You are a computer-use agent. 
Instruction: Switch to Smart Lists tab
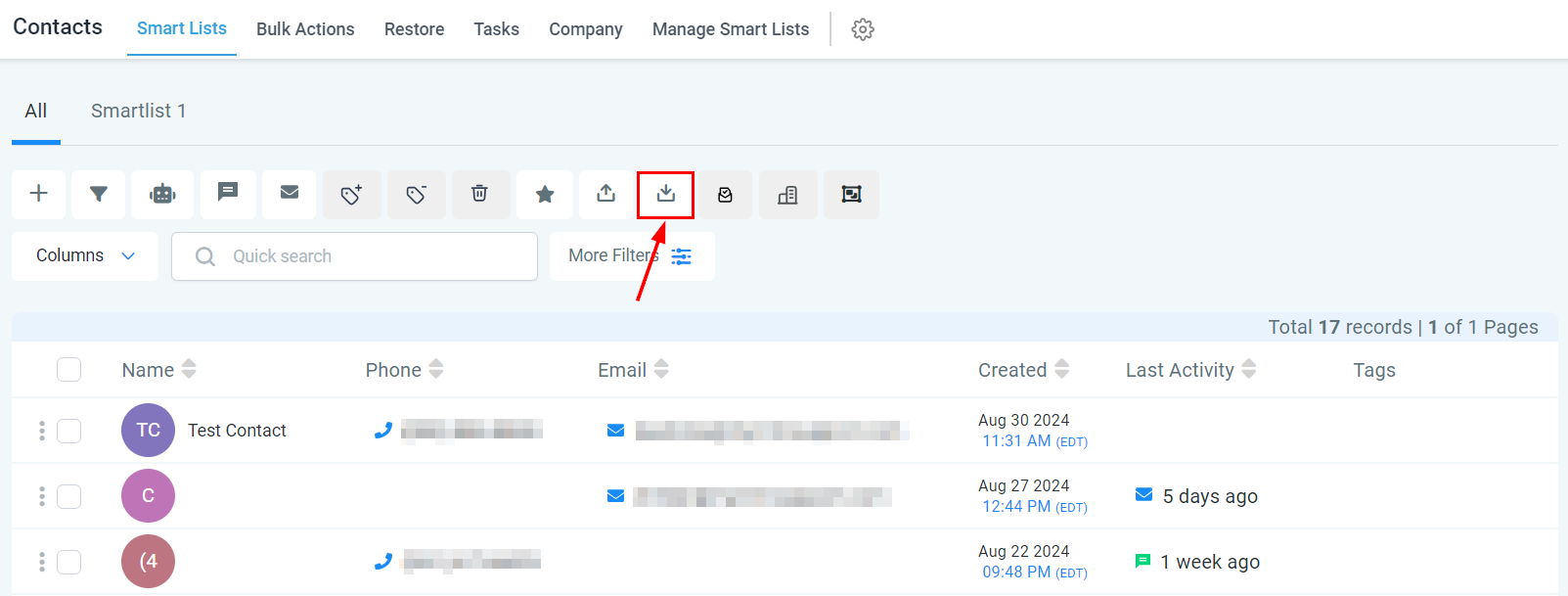[182, 28]
